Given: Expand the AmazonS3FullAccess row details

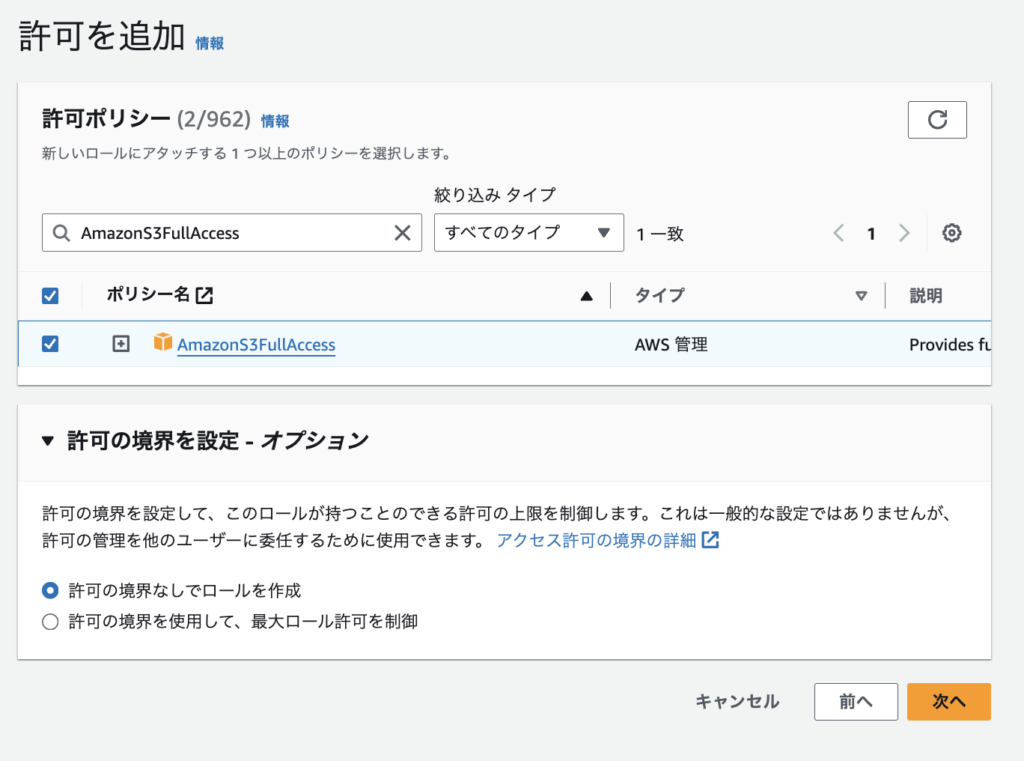Looking at the screenshot, I should [121, 344].
